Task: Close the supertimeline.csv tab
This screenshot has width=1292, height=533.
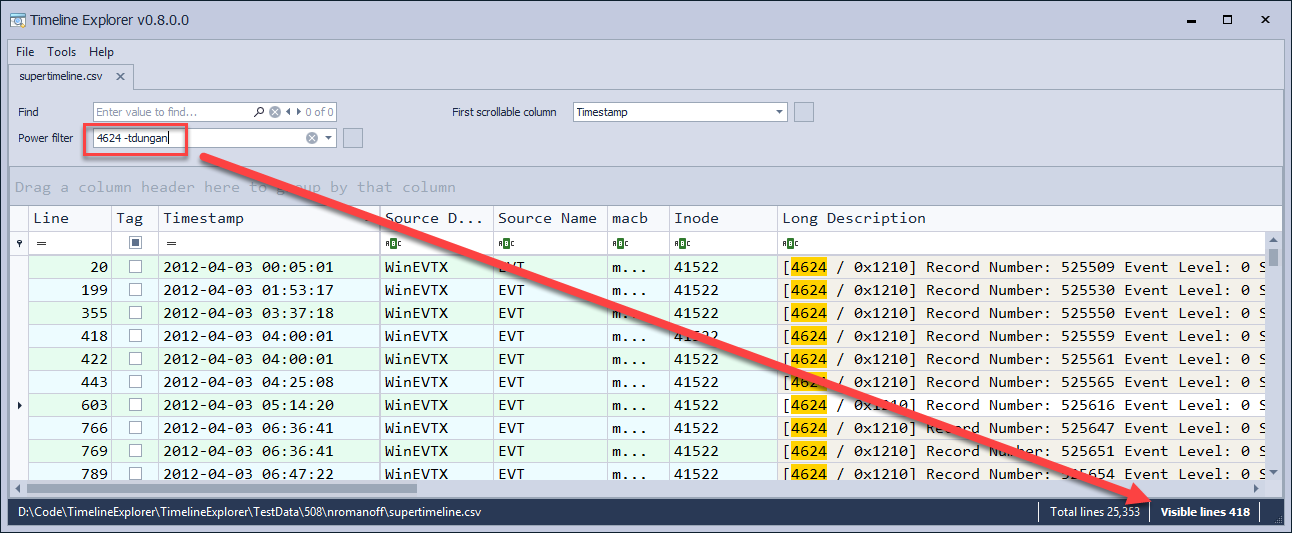Action: click(x=120, y=76)
